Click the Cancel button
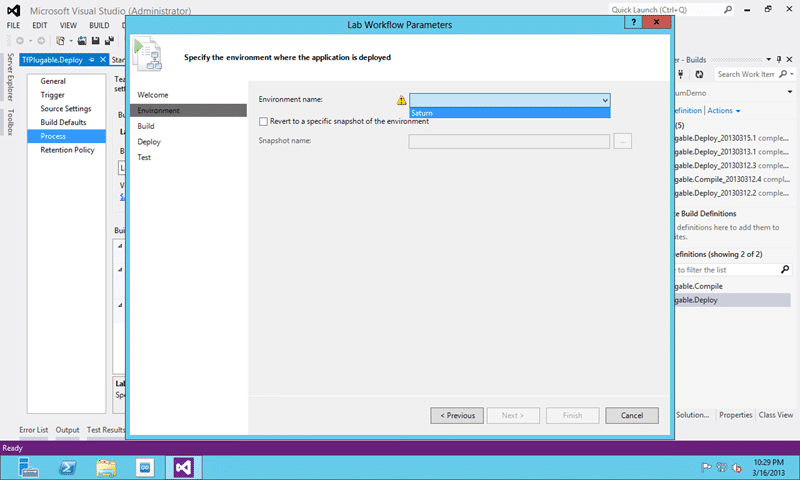800x480 pixels. 632,416
